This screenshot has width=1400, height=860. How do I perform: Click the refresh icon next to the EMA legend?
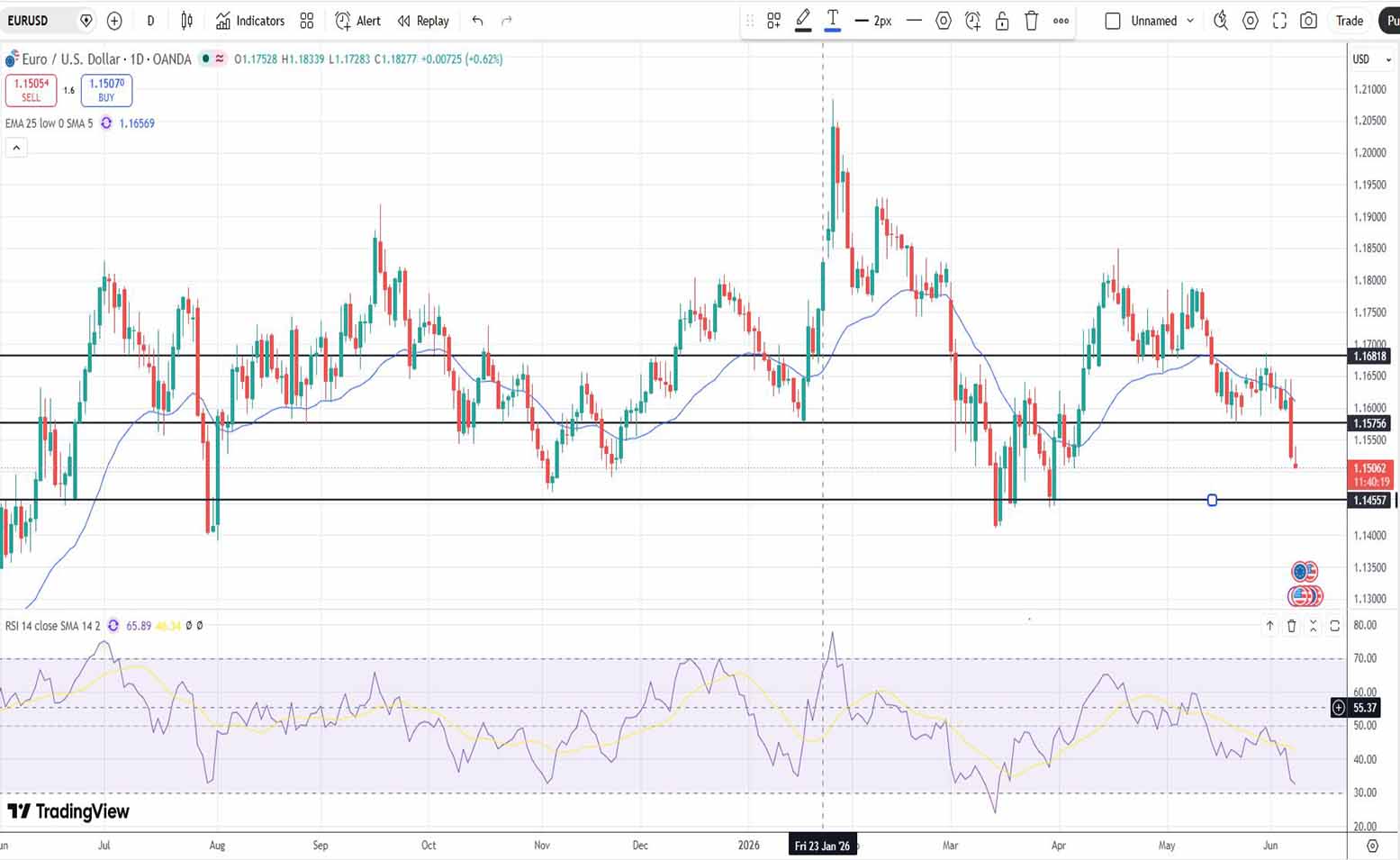[x=106, y=123]
